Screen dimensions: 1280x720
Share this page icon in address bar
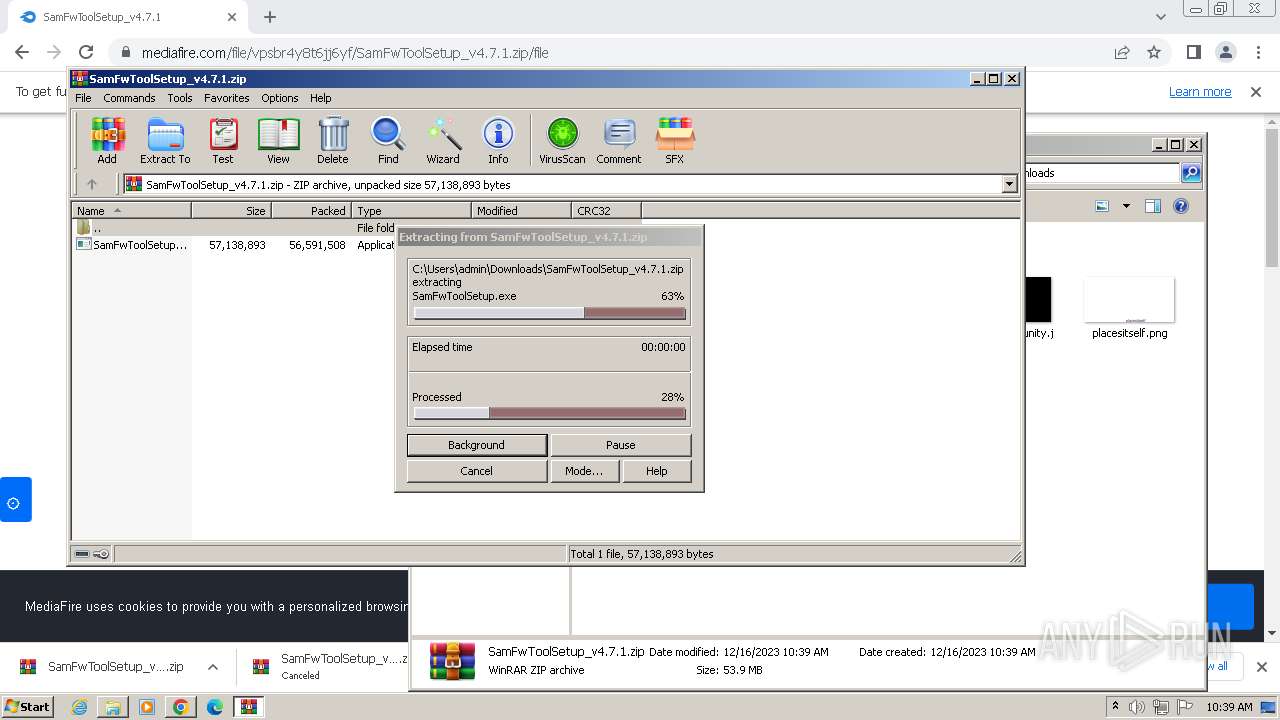point(1122,52)
